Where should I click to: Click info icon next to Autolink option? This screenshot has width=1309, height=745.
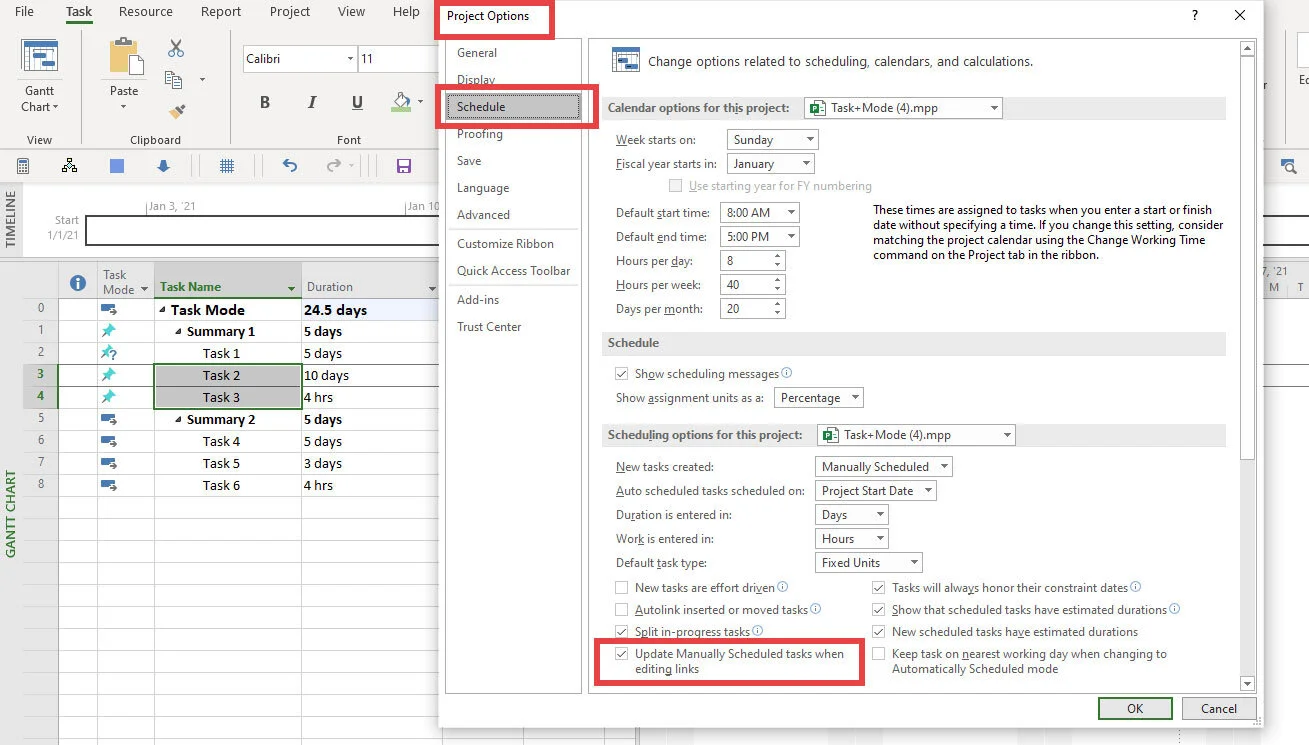coord(816,609)
